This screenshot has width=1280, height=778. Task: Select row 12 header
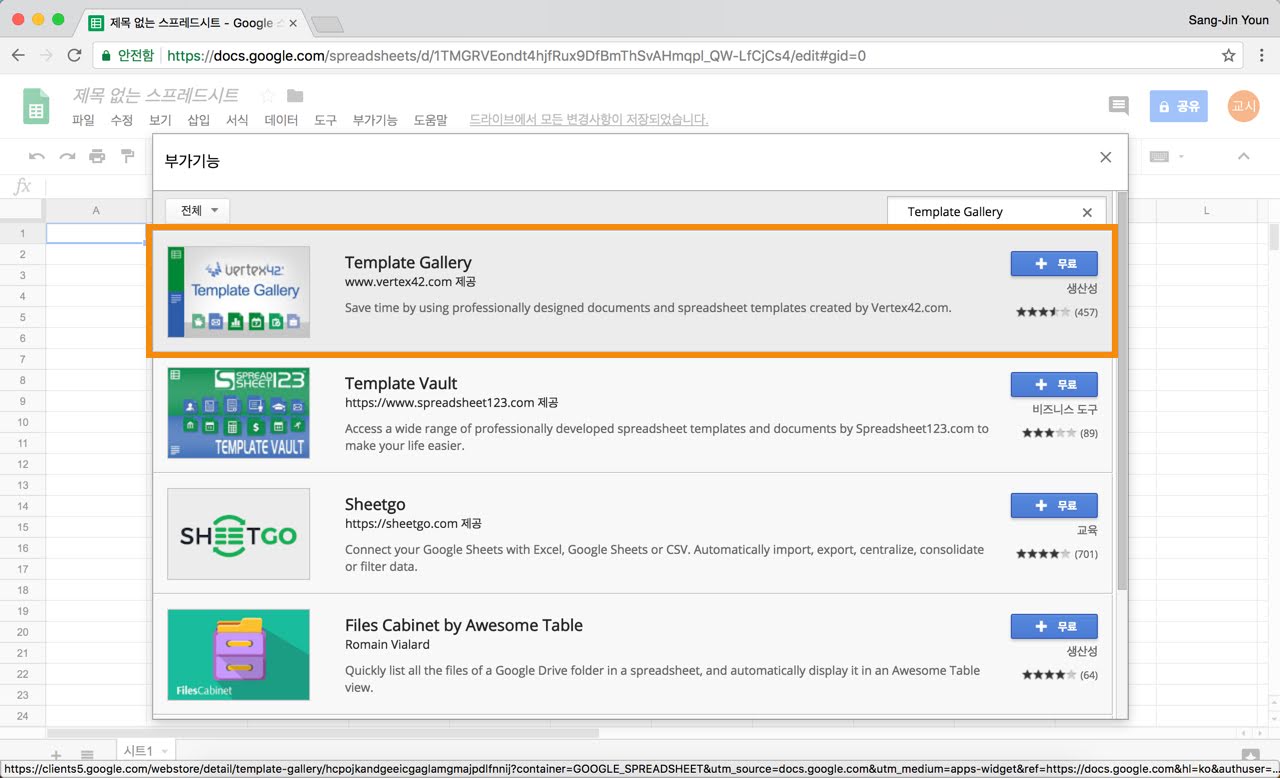click(x=21, y=464)
